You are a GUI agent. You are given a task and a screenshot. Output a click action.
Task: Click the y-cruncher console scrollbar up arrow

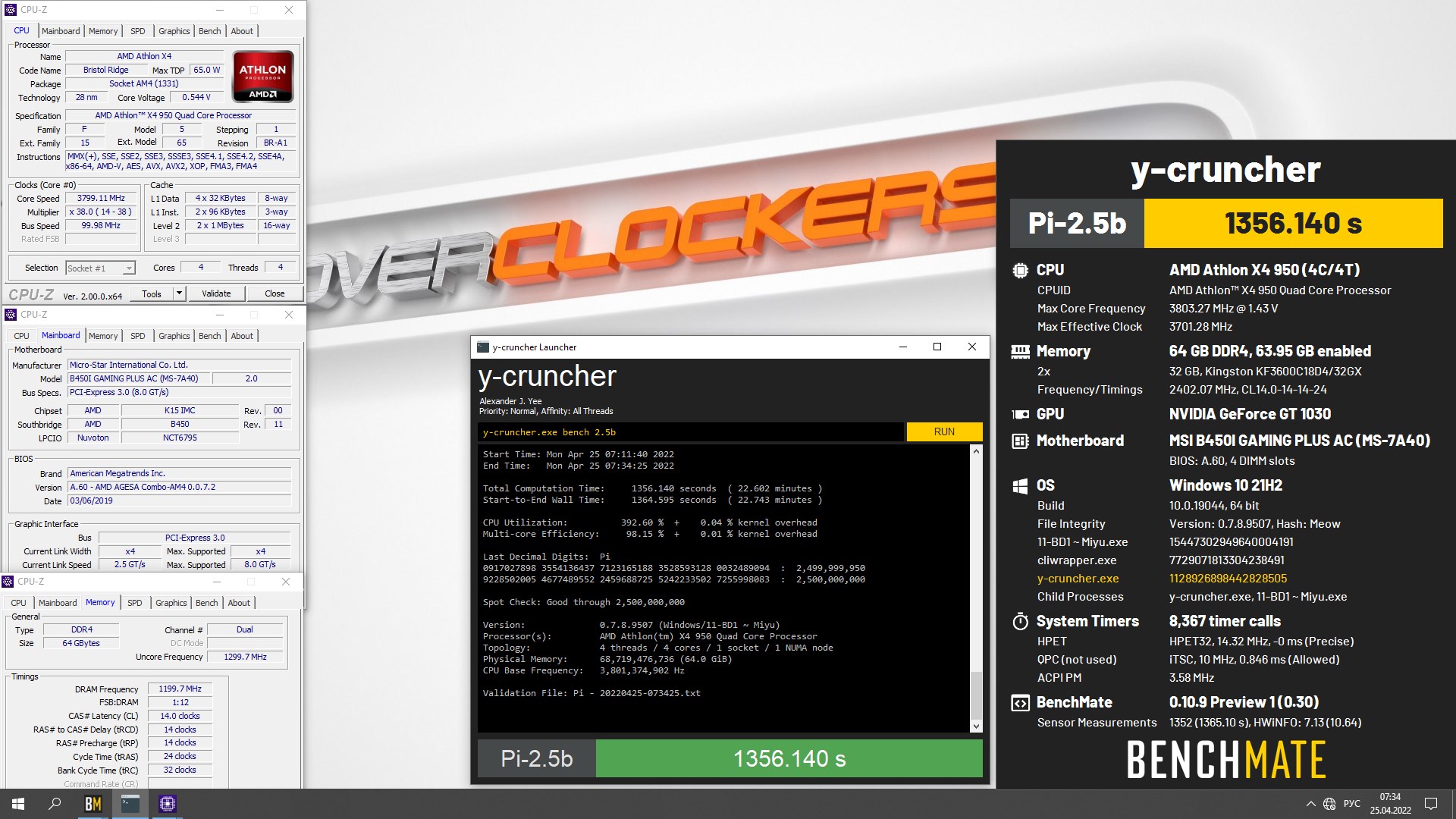click(x=976, y=452)
